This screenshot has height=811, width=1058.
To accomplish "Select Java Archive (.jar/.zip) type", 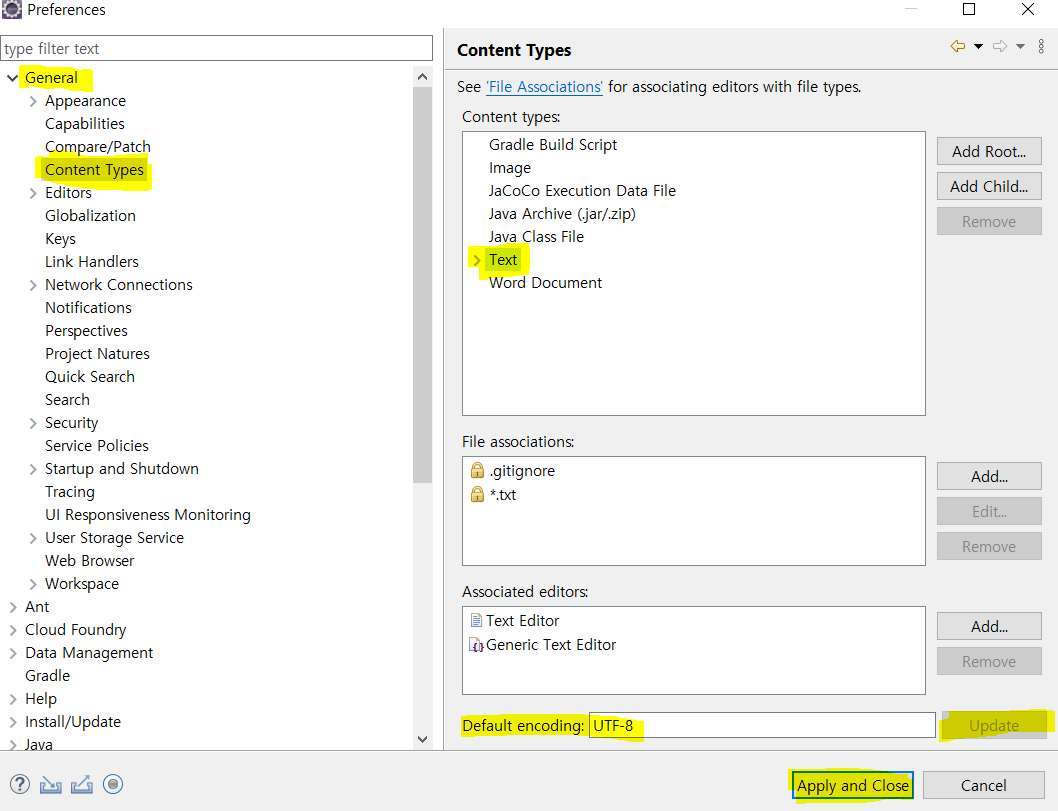I will tap(562, 213).
